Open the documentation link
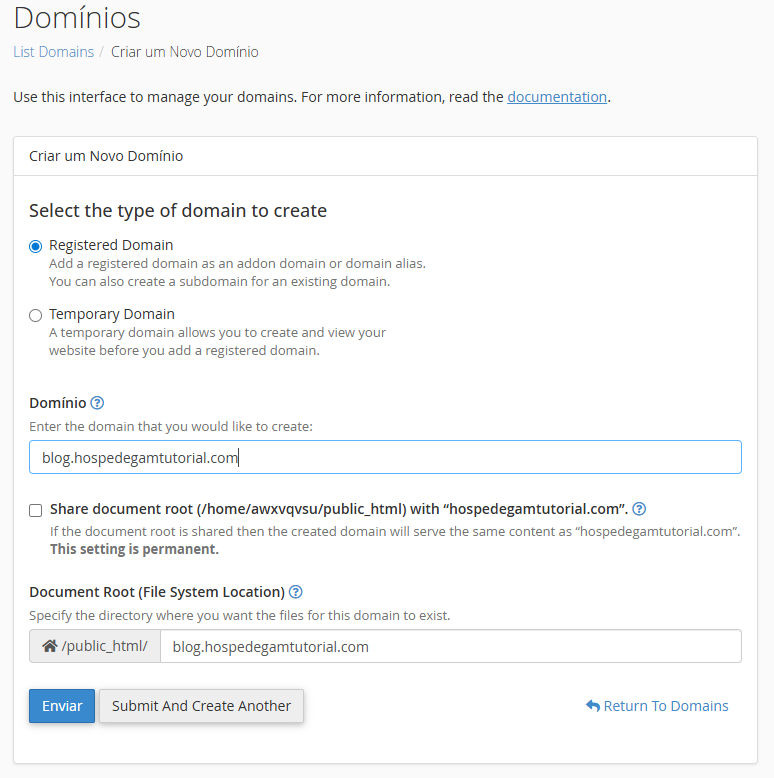 pos(557,97)
